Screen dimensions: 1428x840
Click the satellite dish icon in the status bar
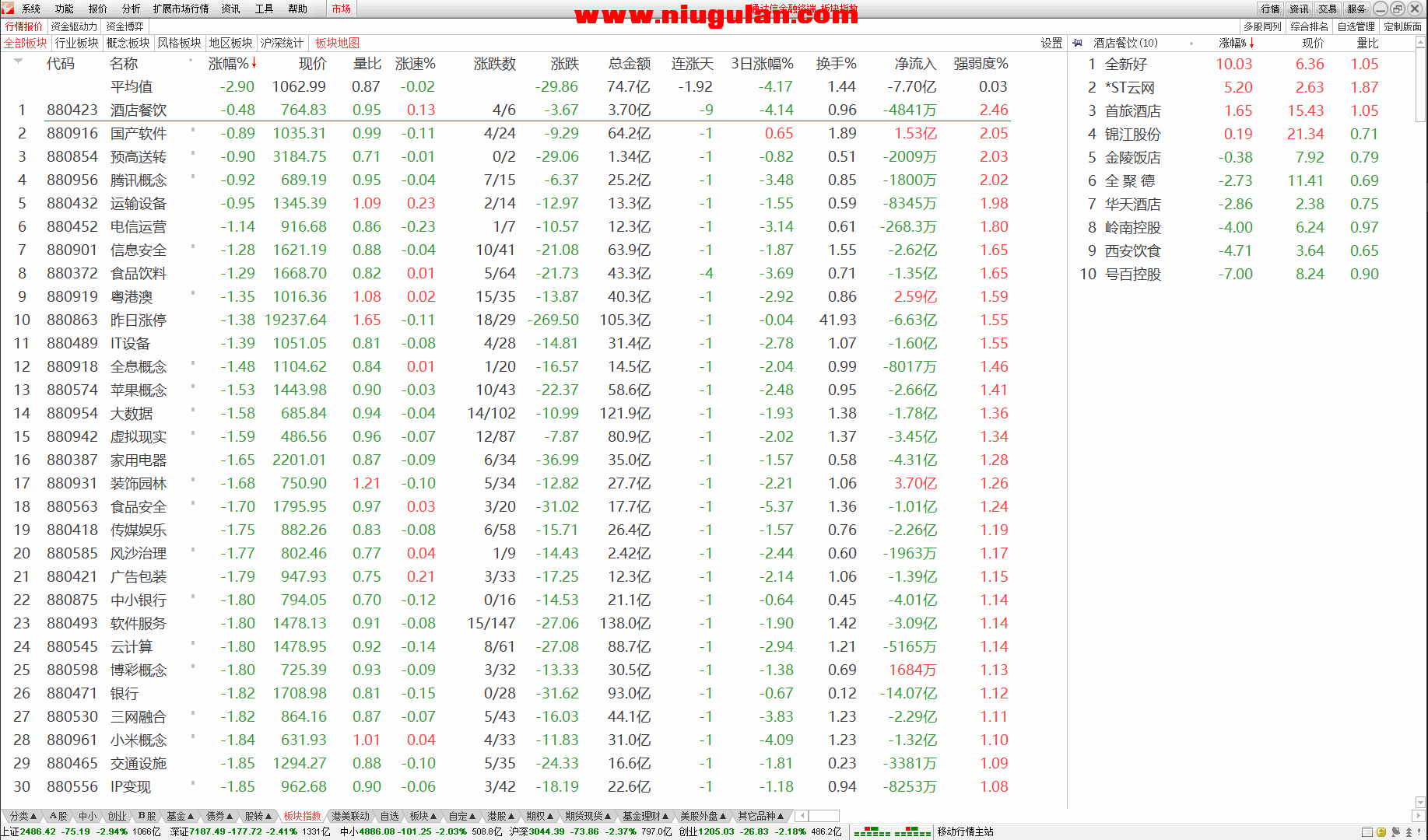point(1395,832)
